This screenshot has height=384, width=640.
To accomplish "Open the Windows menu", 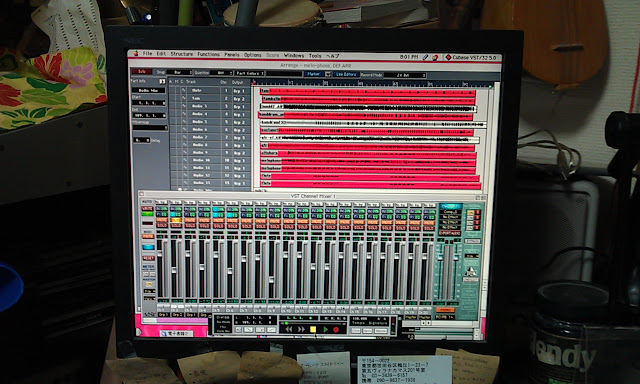I will coord(294,55).
